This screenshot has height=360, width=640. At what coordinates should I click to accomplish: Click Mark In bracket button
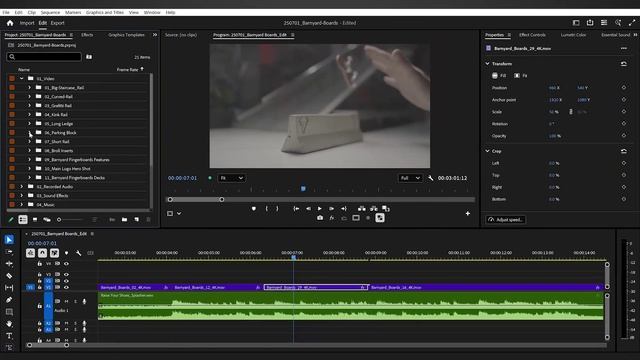point(267,209)
